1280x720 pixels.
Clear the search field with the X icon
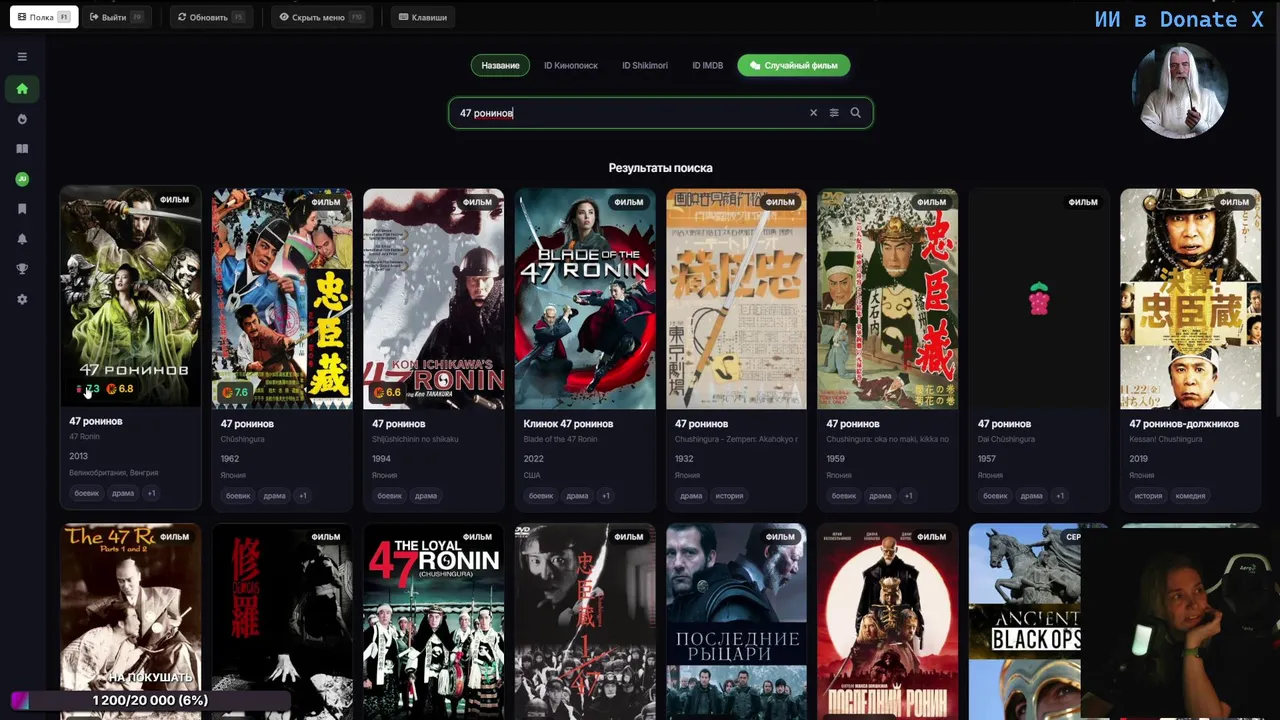tap(813, 113)
